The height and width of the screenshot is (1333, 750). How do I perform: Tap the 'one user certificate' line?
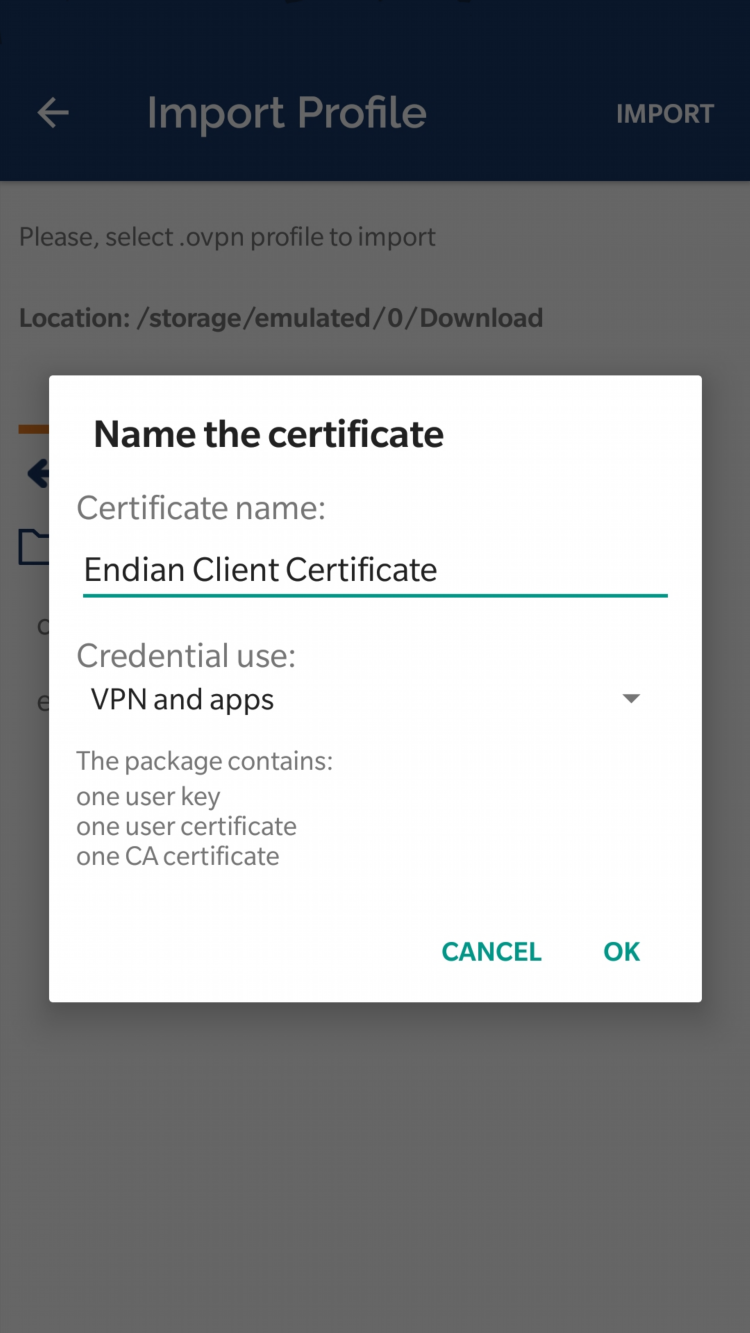point(186,827)
